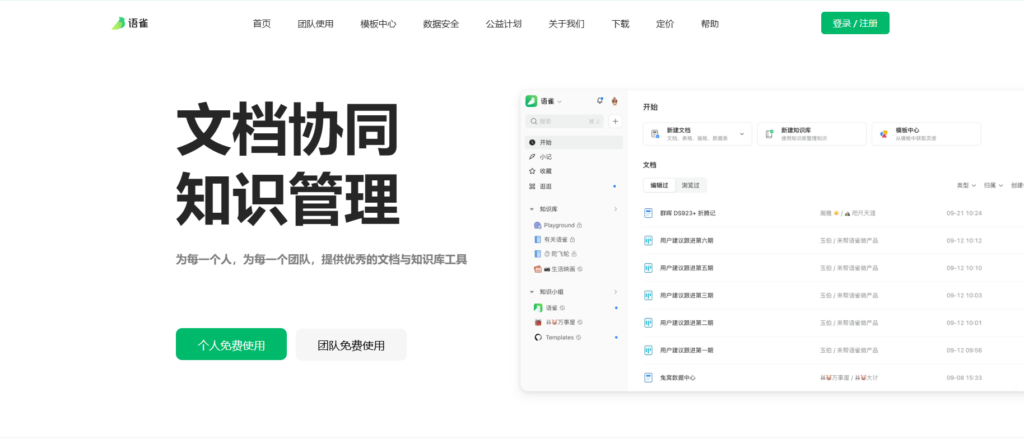Open the 团队使用 nav item
Viewport: 1024px width, 439px height.
point(315,24)
